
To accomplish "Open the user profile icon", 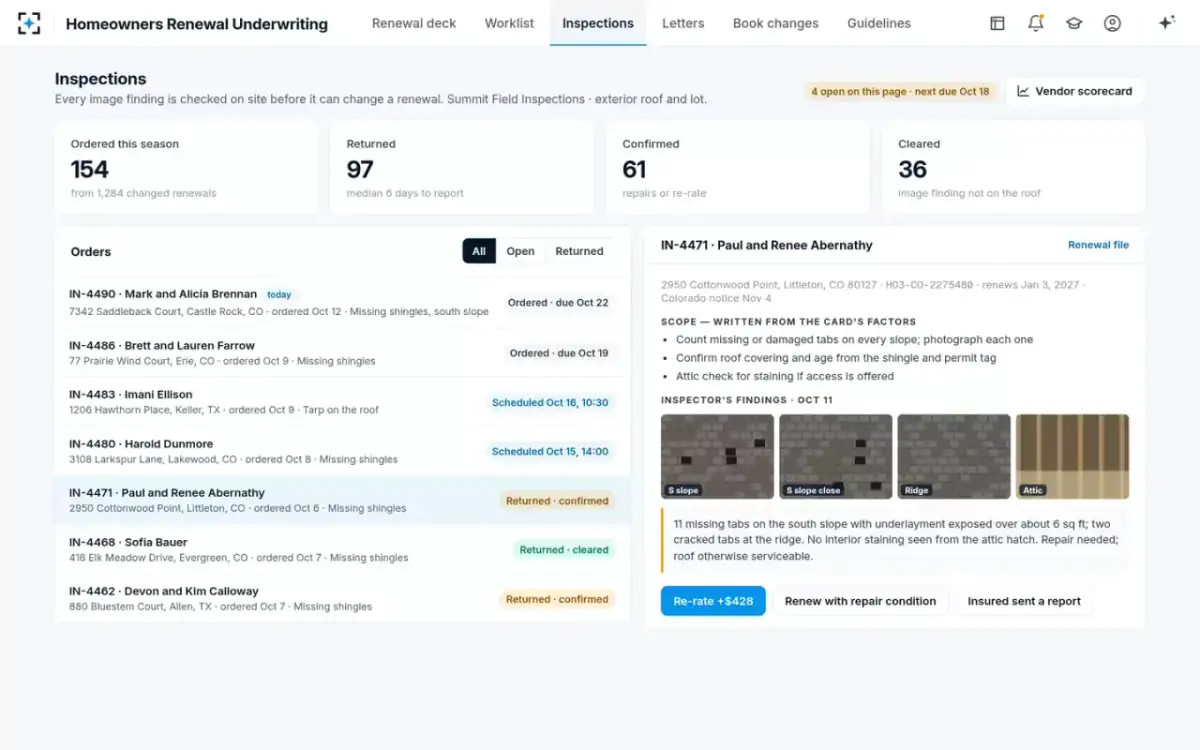I will click(1112, 23).
